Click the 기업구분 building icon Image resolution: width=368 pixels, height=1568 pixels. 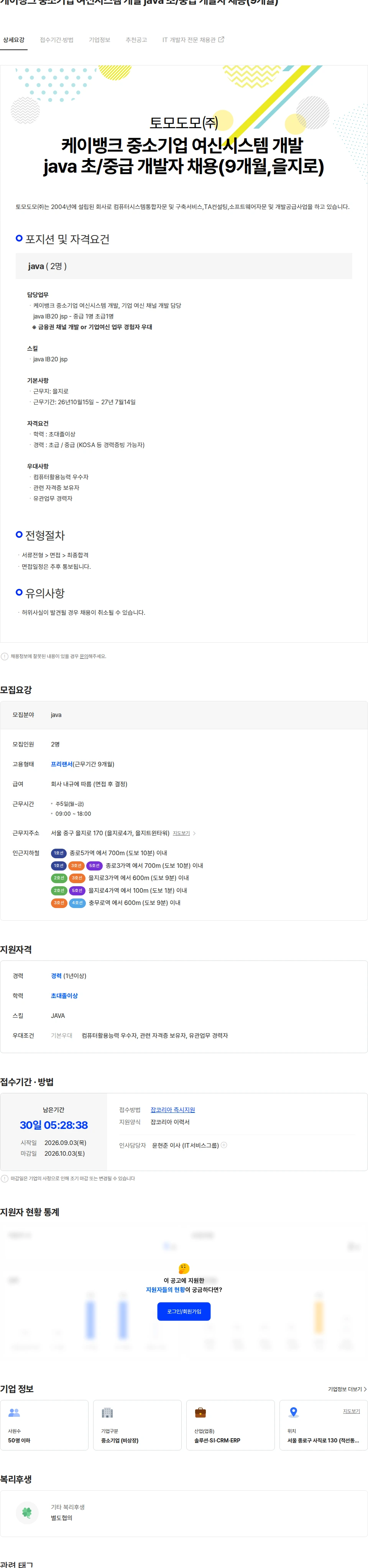click(x=107, y=1412)
